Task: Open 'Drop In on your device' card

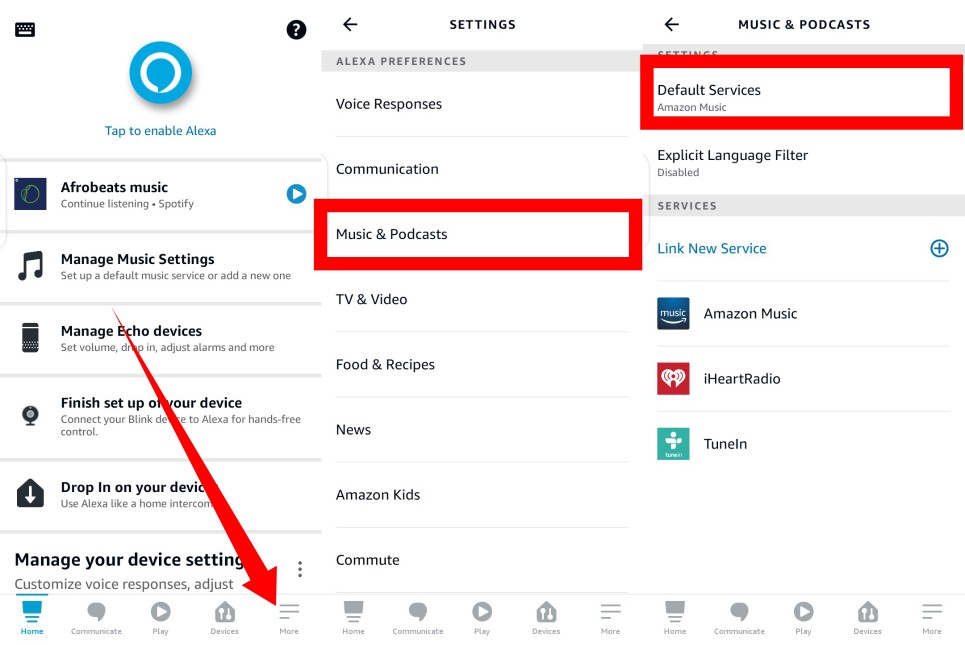Action: click(x=161, y=495)
